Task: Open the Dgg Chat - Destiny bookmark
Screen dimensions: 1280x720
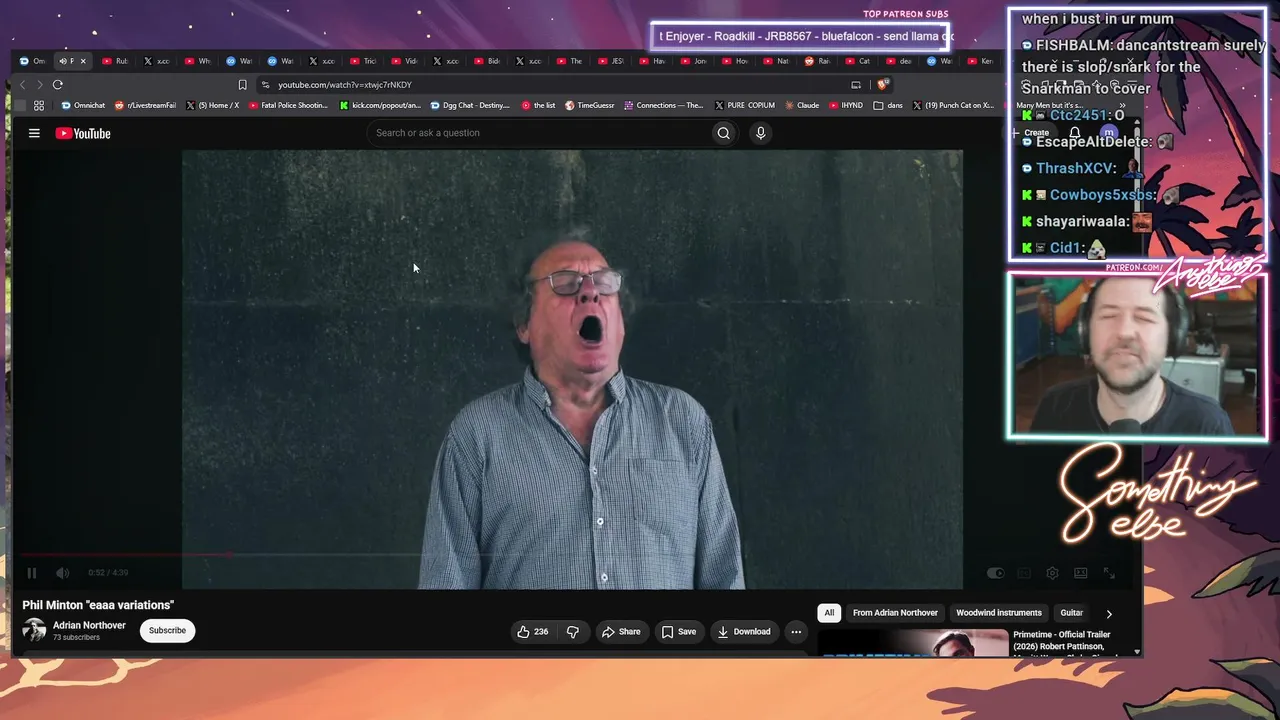Action: pyautogui.click(x=471, y=105)
